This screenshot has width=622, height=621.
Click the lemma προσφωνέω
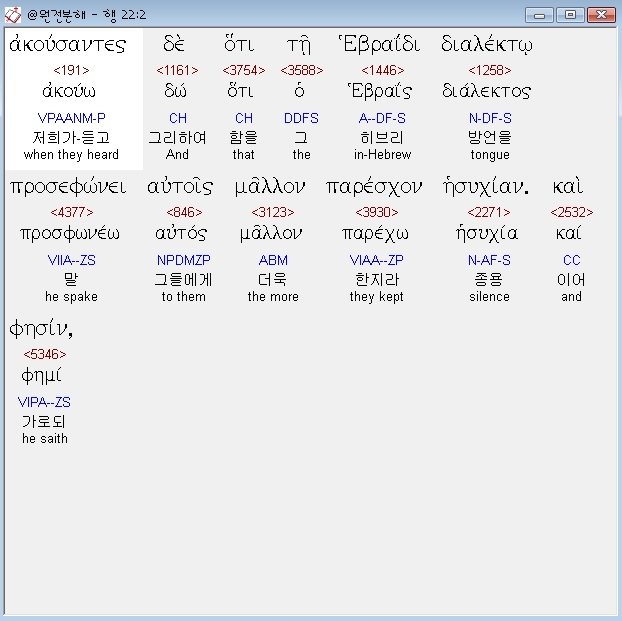(70, 233)
